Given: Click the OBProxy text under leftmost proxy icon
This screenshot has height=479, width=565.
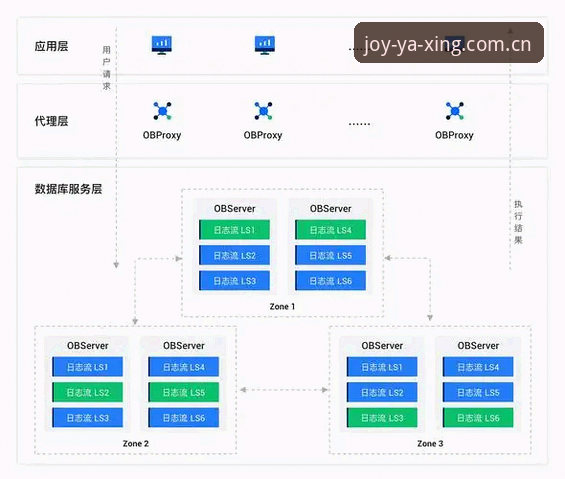Looking at the screenshot, I should (x=162, y=136).
